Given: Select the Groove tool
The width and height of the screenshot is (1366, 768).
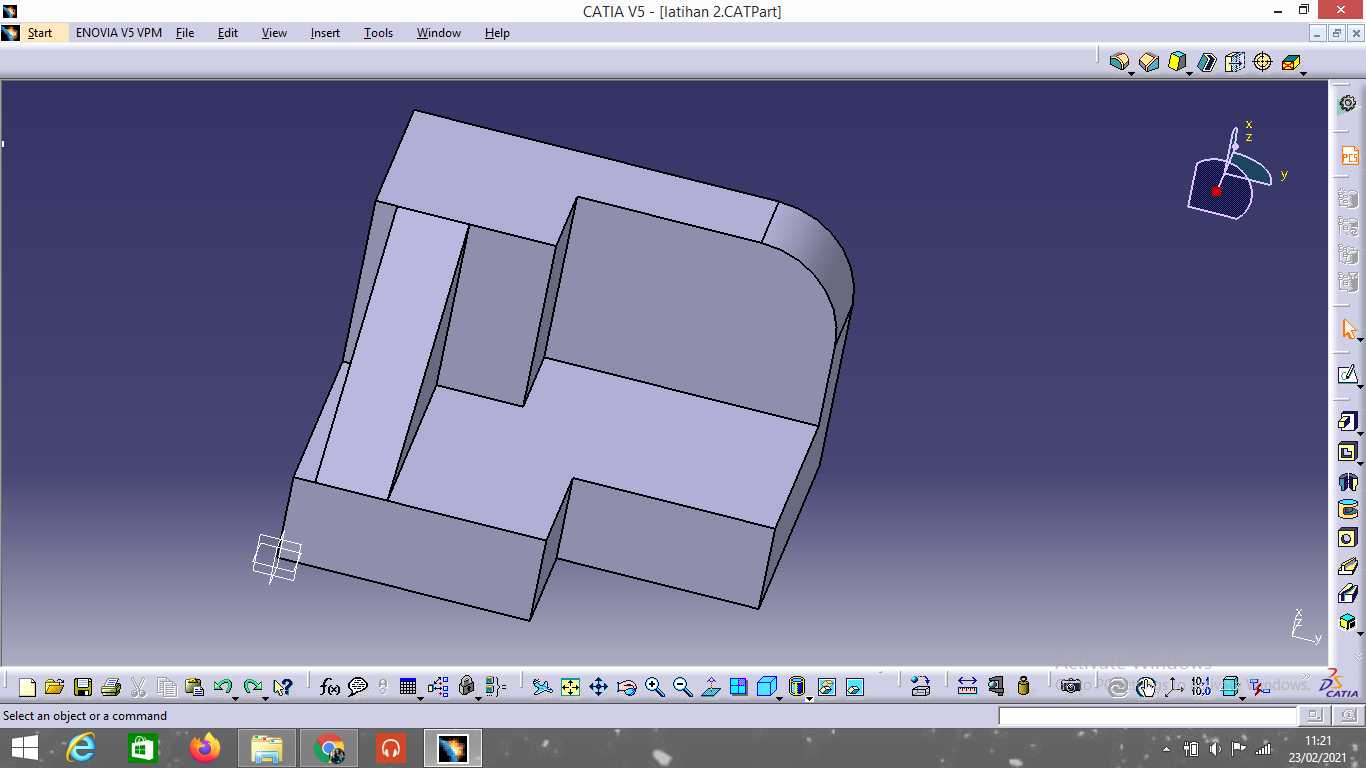Looking at the screenshot, I should coord(1348,510).
